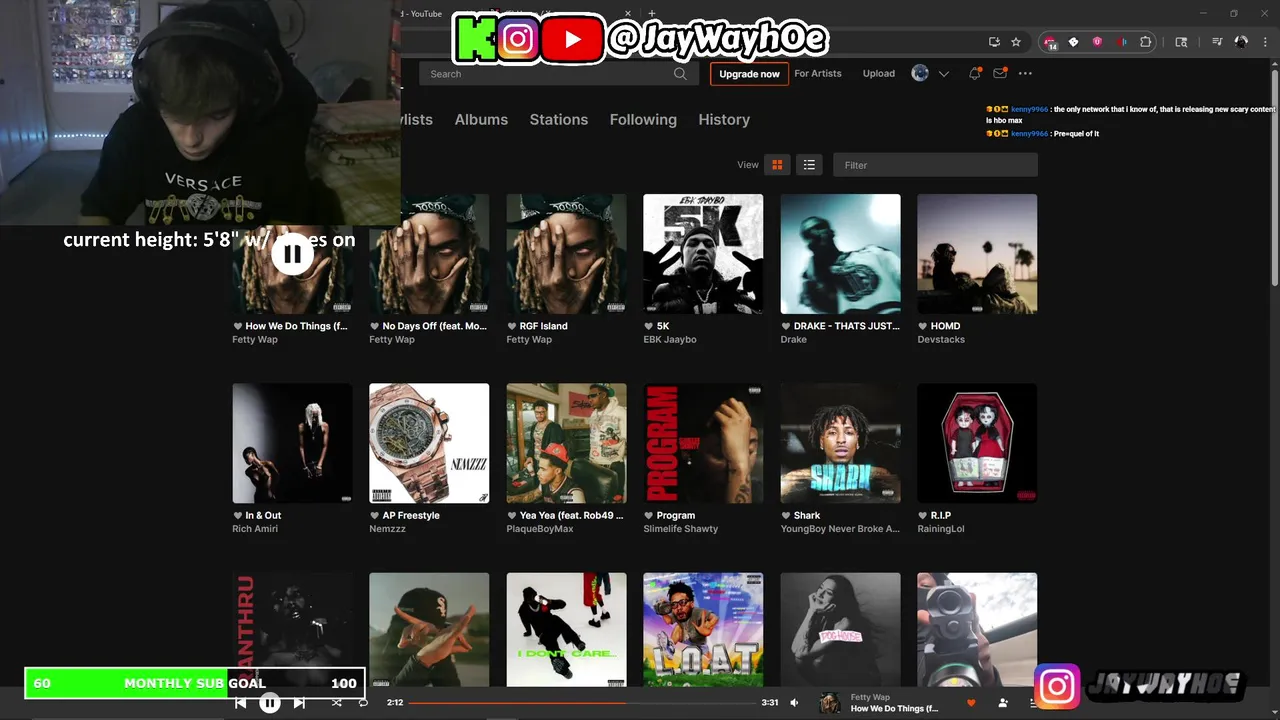Mute the player volume speaker icon
1280x720 pixels.
click(x=794, y=703)
